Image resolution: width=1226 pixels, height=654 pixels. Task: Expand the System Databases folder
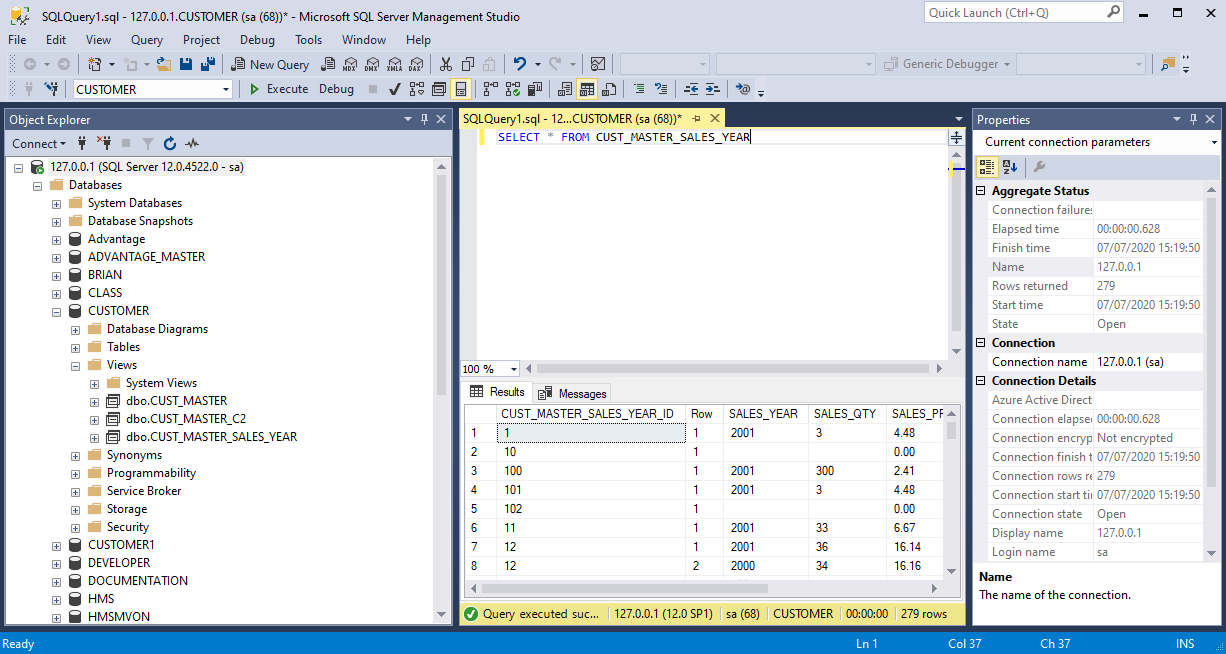click(x=57, y=203)
